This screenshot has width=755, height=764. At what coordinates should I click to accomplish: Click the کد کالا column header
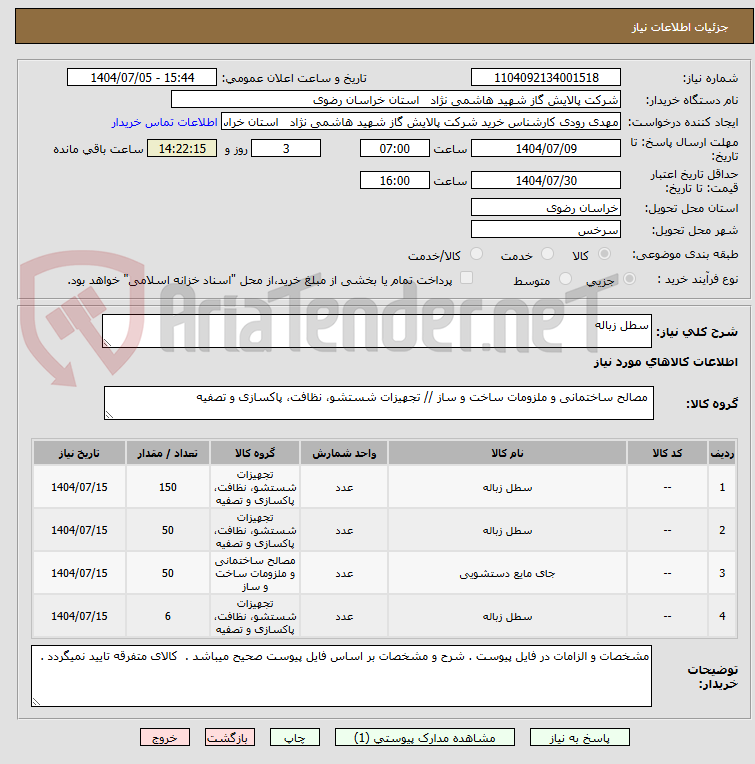[667, 453]
